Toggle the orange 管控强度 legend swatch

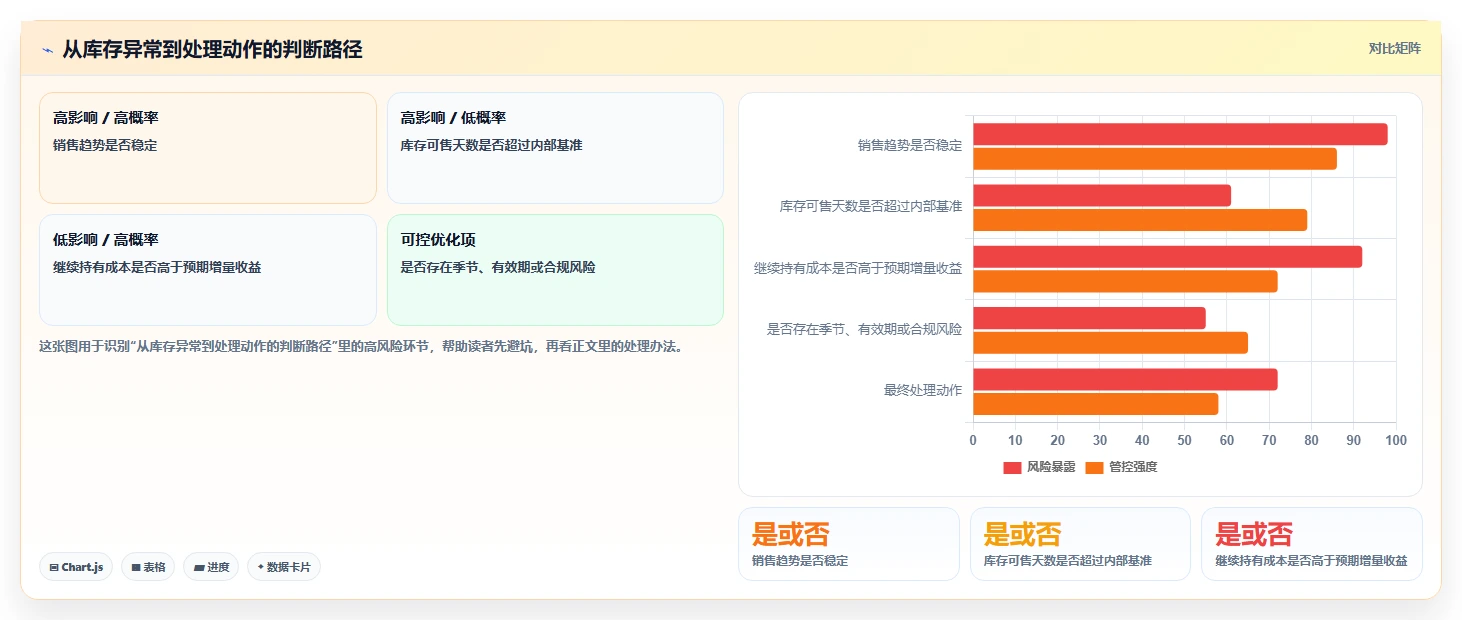pos(1094,467)
